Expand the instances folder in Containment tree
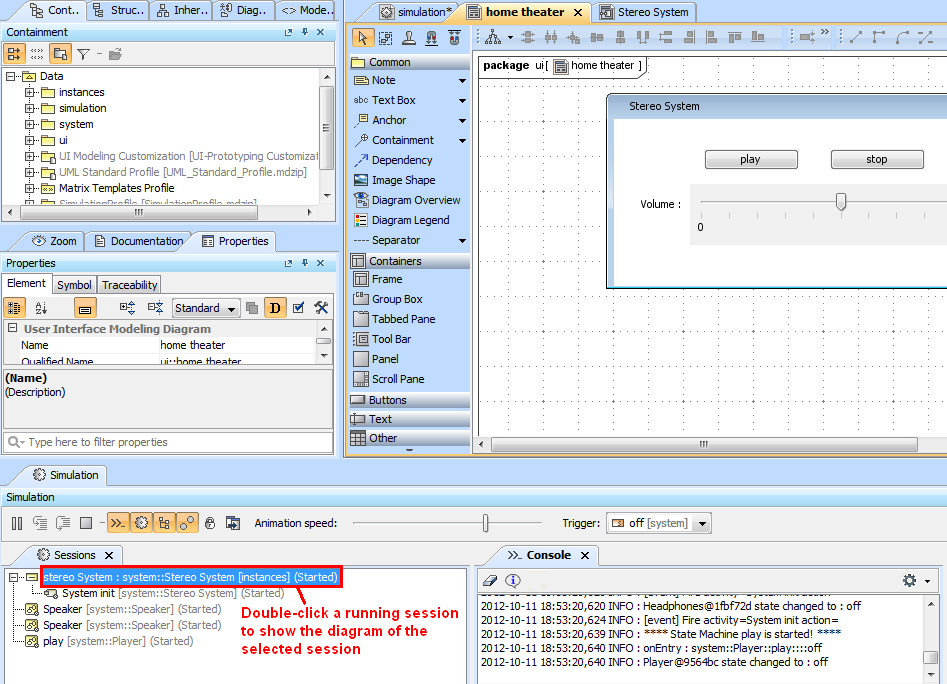 (x=30, y=92)
